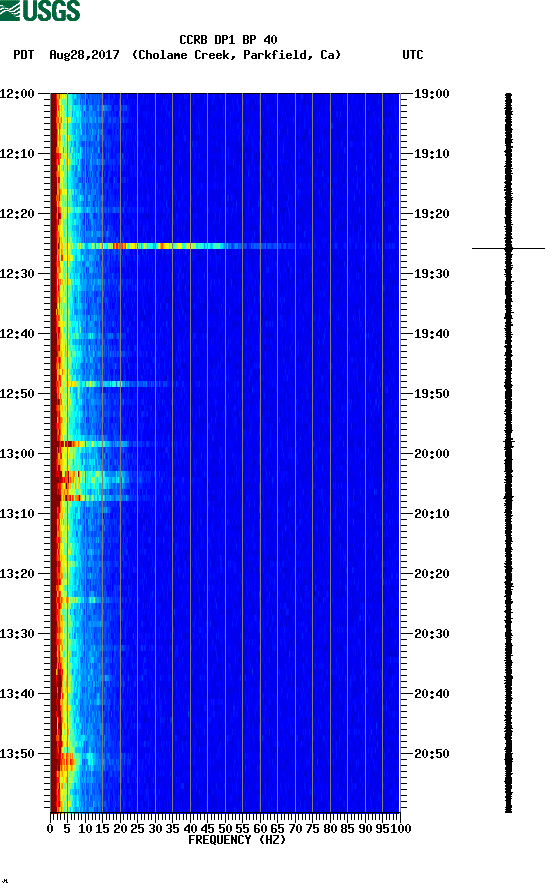Click the '13:10' PDT time label
The width and height of the screenshot is (552, 892).
pos(17,514)
